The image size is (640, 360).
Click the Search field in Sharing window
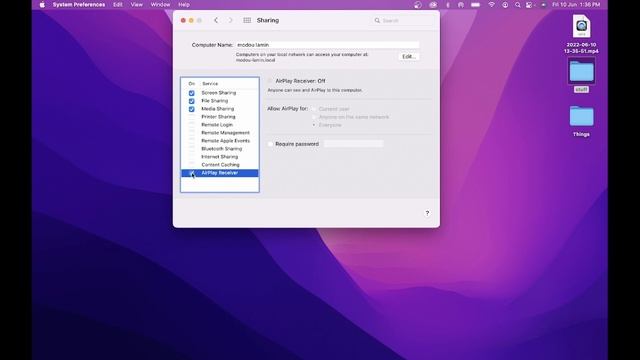click(402, 20)
